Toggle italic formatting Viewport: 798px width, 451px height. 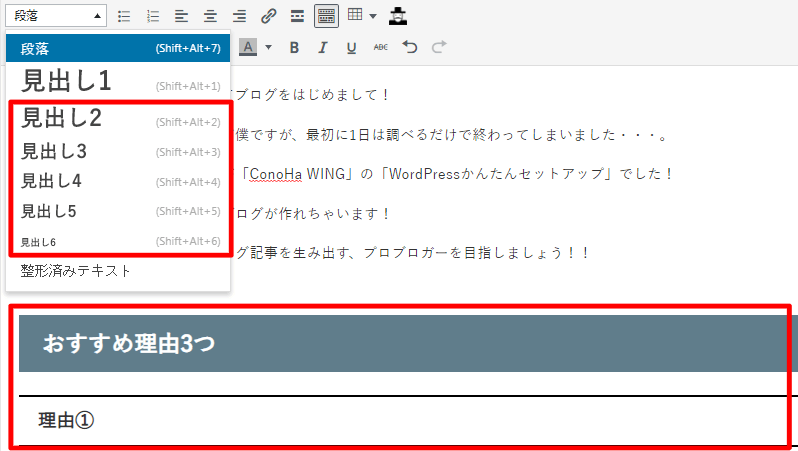(322, 47)
